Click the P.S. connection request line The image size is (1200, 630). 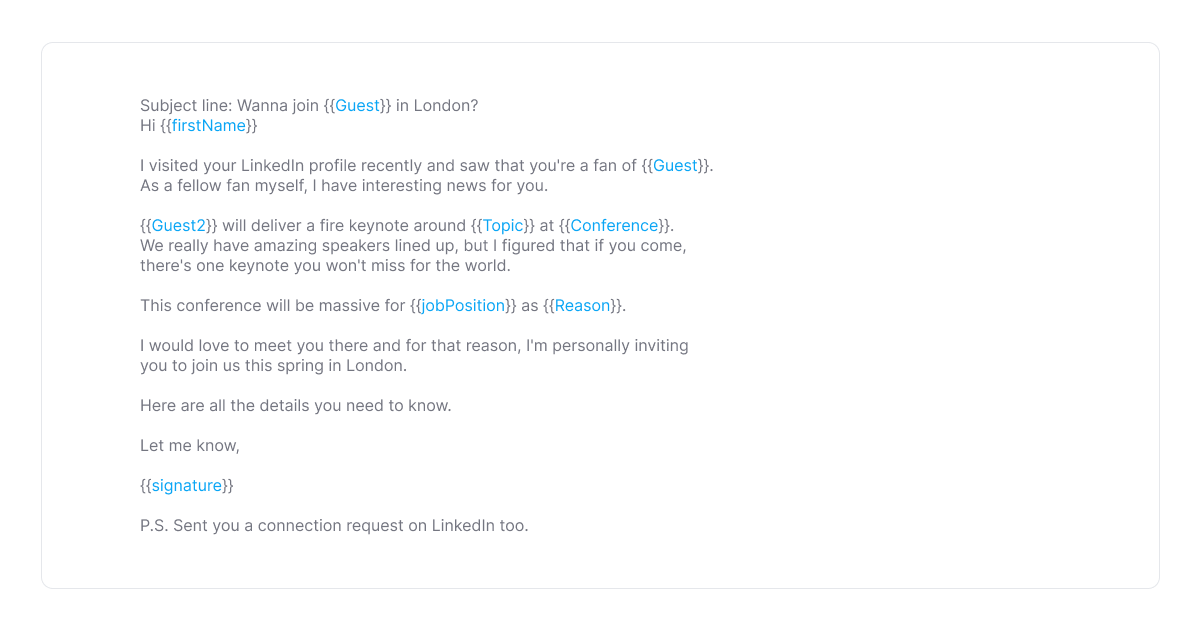coord(334,526)
